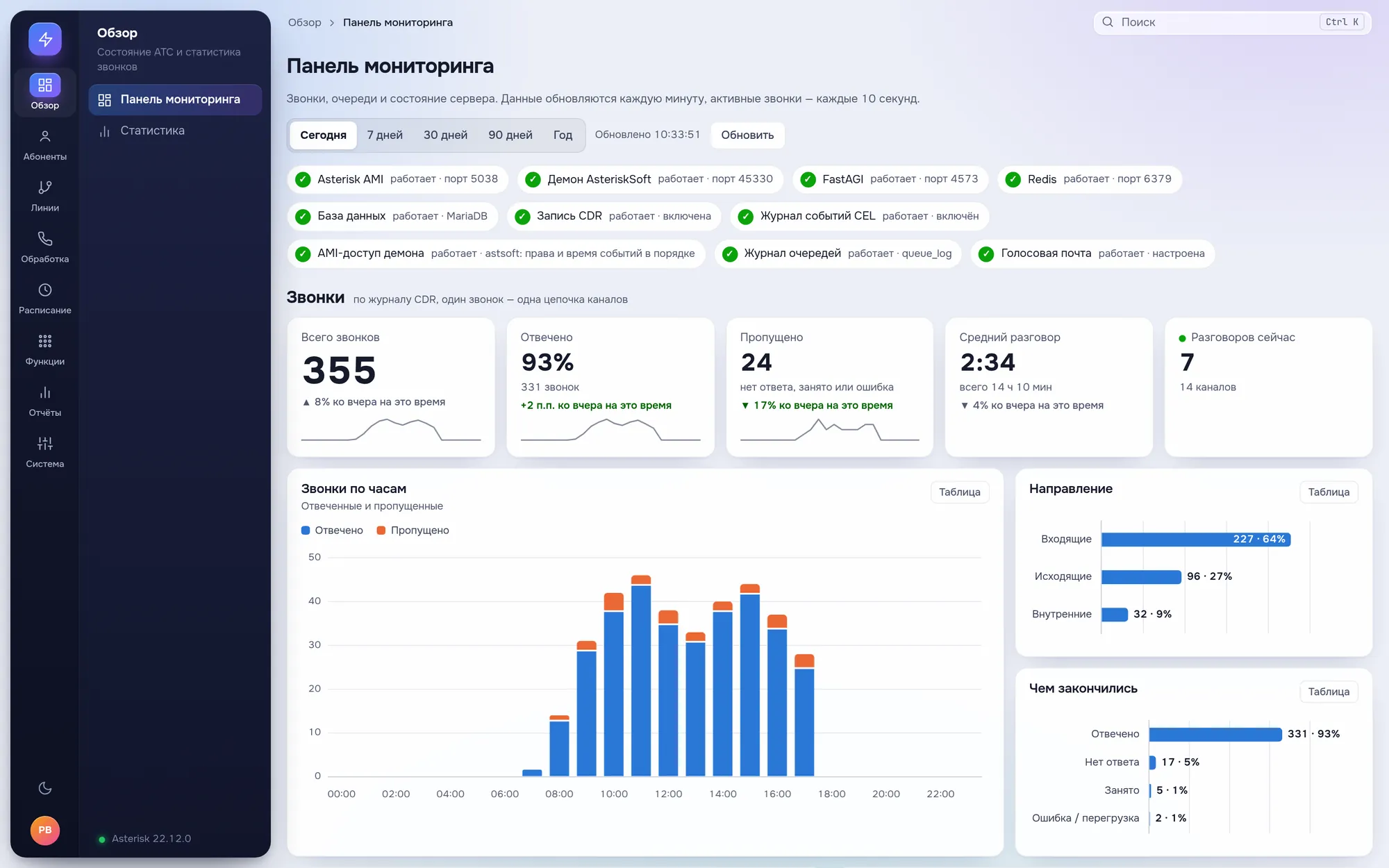Screen dimensions: 1389x868
Task: Open the Линии sidebar section
Action: pos(45,197)
